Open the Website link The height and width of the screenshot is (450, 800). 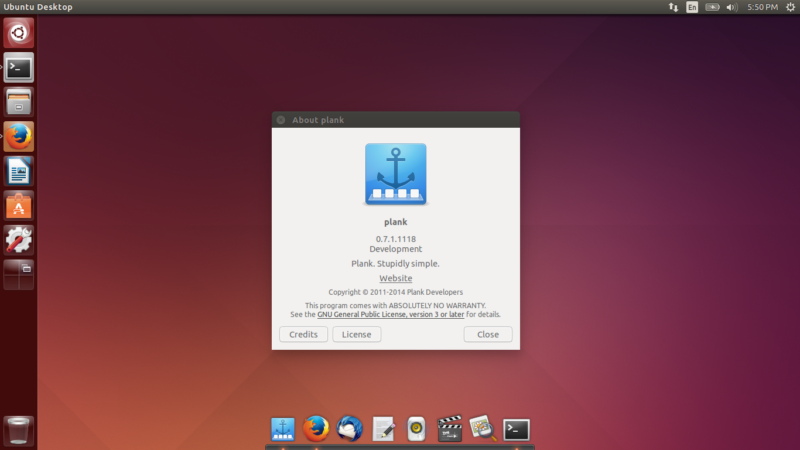395,278
